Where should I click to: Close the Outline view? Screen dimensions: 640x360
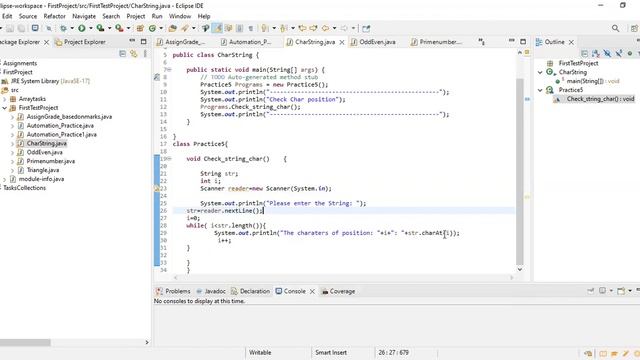[571, 42]
